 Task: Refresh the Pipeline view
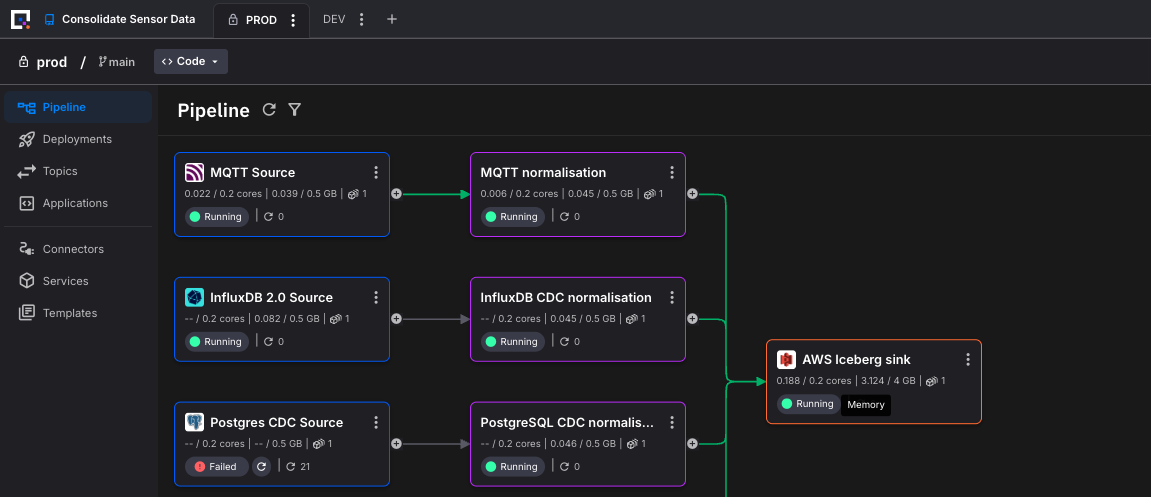(x=269, y=109)
